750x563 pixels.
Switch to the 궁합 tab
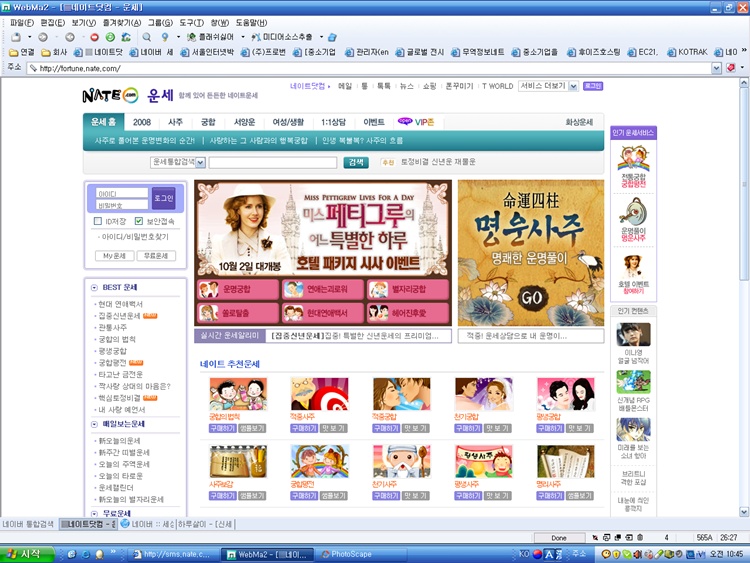tap(208, 122)
